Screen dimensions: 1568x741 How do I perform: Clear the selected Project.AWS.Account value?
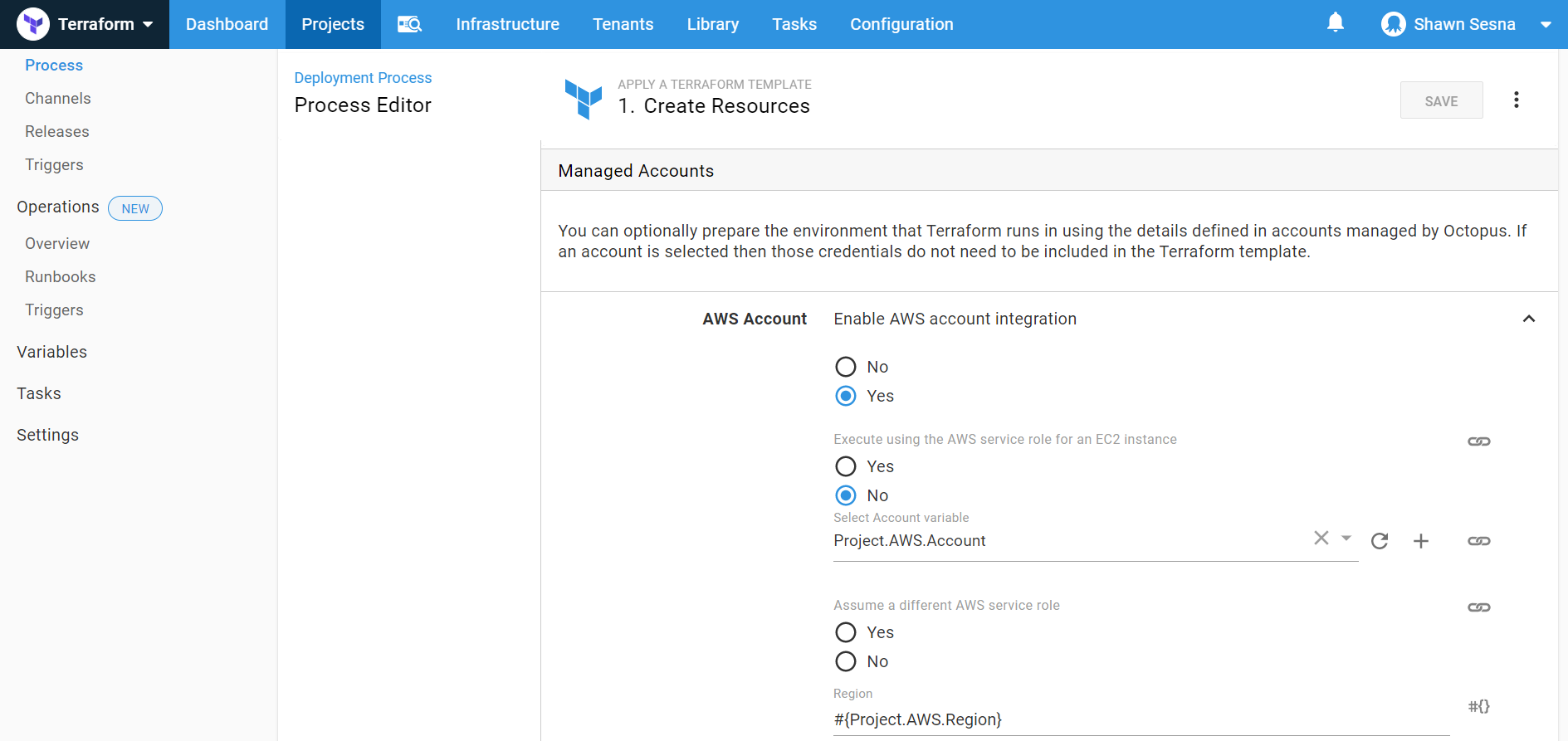[1321, 538]
